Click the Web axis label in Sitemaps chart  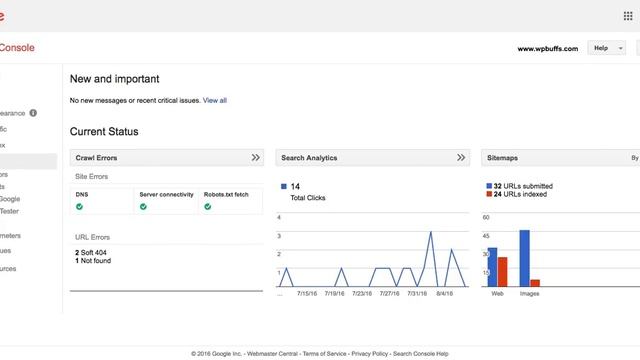497,293
